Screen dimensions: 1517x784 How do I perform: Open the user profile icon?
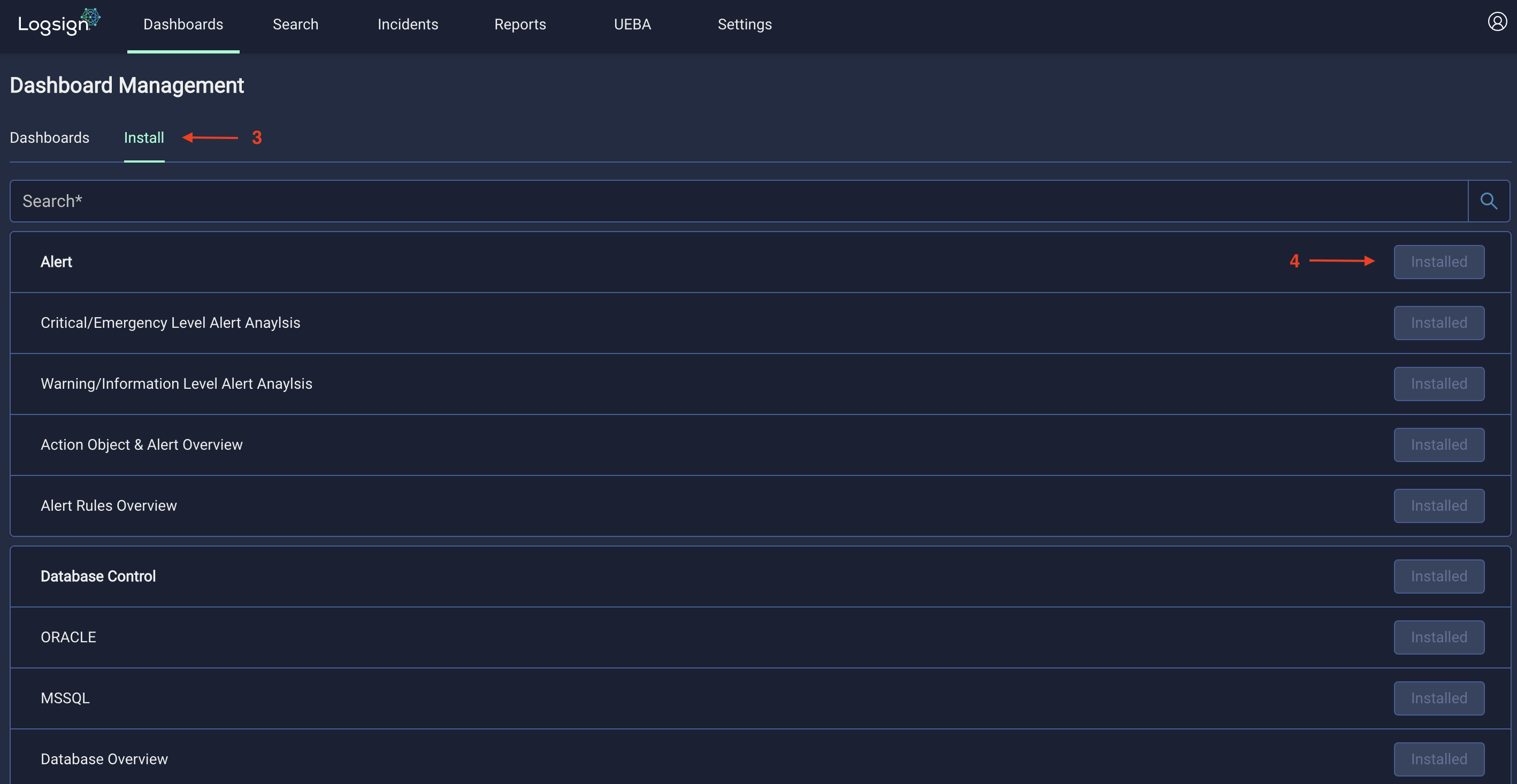point(1497,22)
